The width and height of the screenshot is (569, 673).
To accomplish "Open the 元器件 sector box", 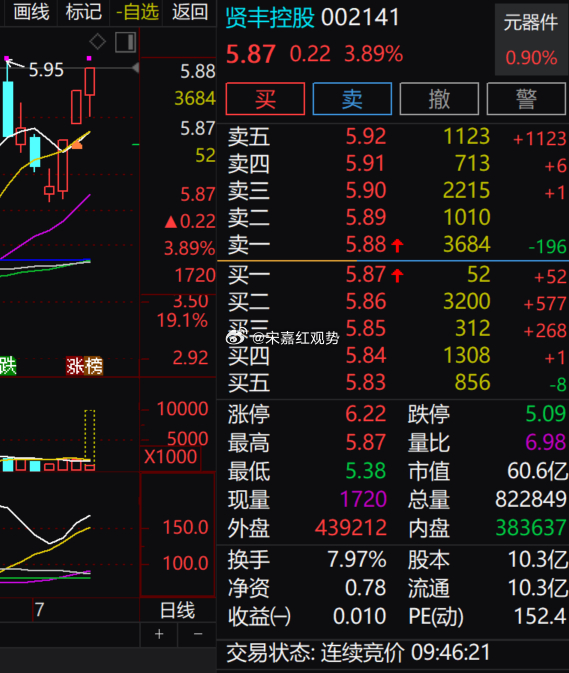I will [x=531, y=39].
